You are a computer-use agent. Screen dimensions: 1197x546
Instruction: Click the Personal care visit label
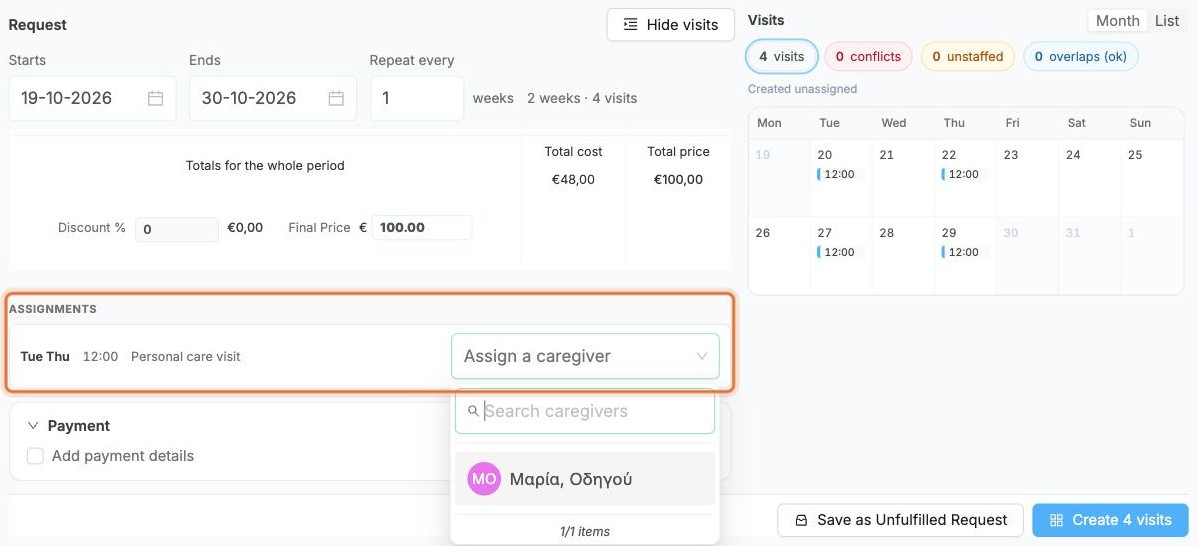point(186,357)
